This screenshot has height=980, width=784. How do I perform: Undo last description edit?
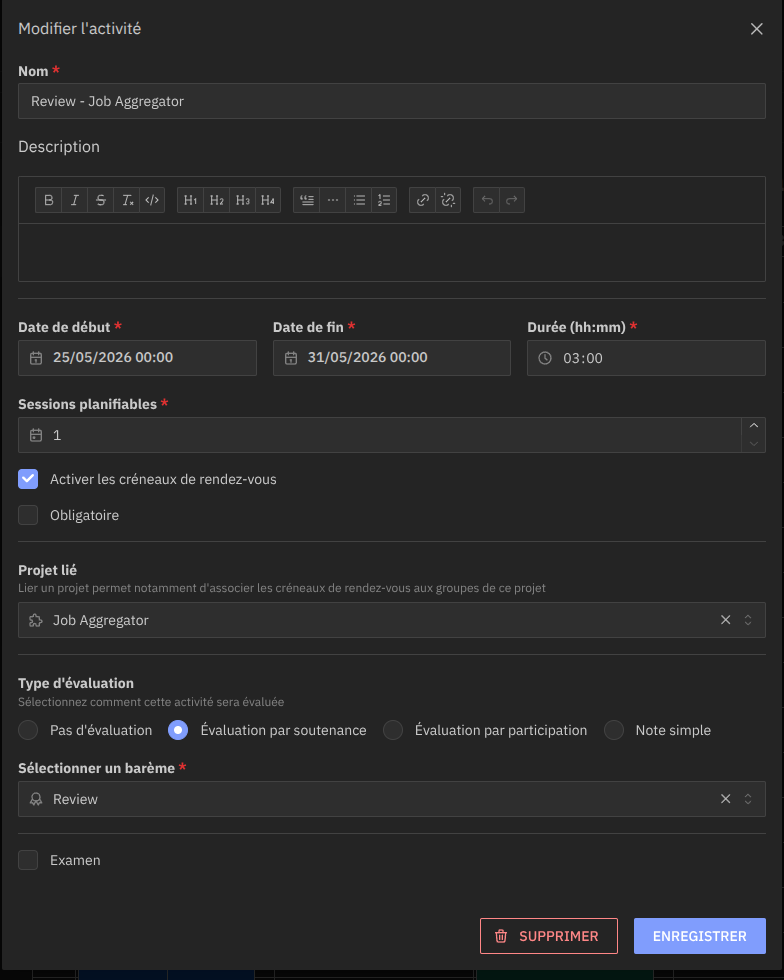486,200
